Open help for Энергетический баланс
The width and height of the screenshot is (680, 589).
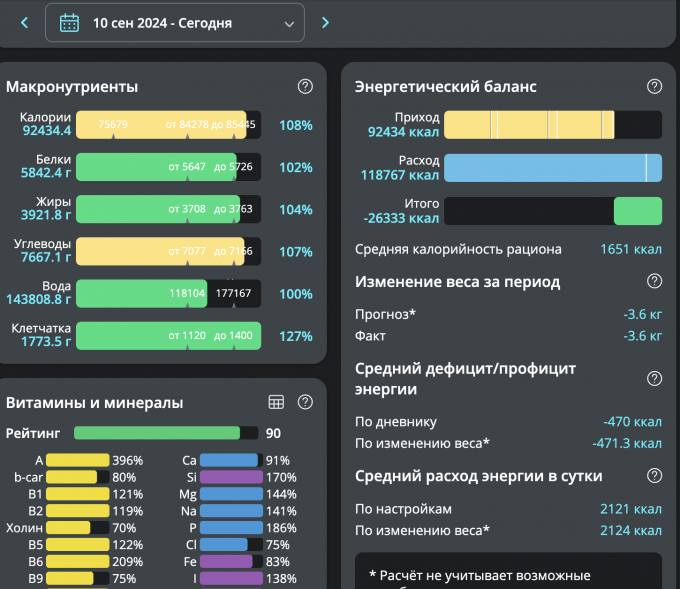point(654,87)
